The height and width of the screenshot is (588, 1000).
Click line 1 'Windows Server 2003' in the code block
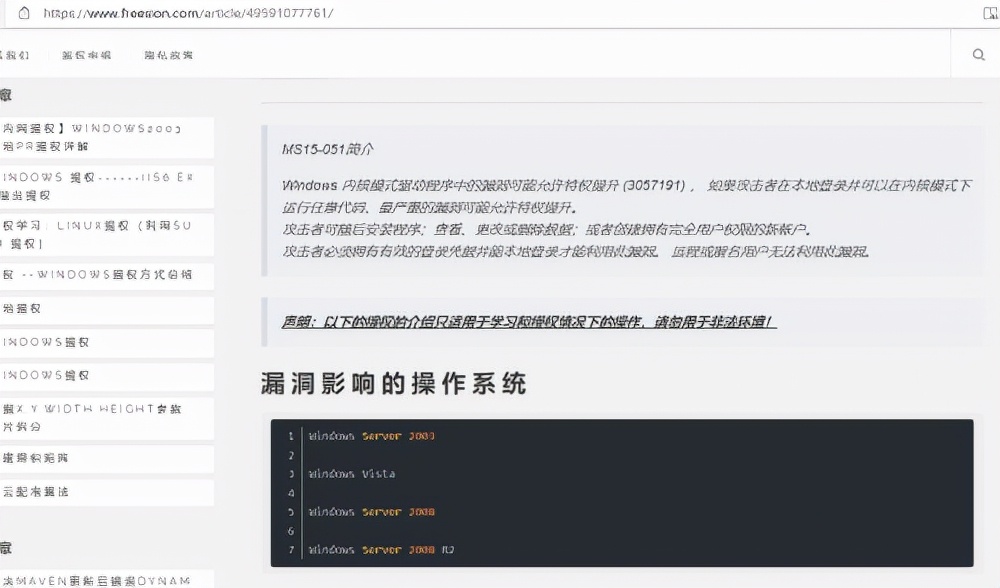point(375,436)
